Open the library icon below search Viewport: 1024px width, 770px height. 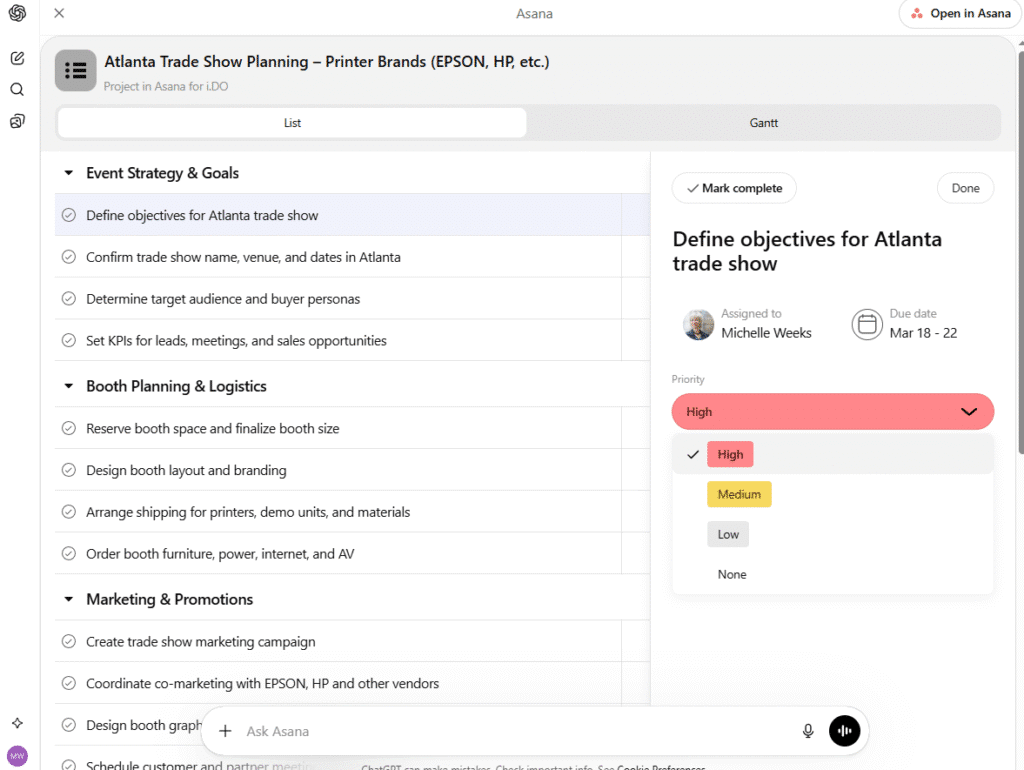pyautogui.click(x=16, y=121)
